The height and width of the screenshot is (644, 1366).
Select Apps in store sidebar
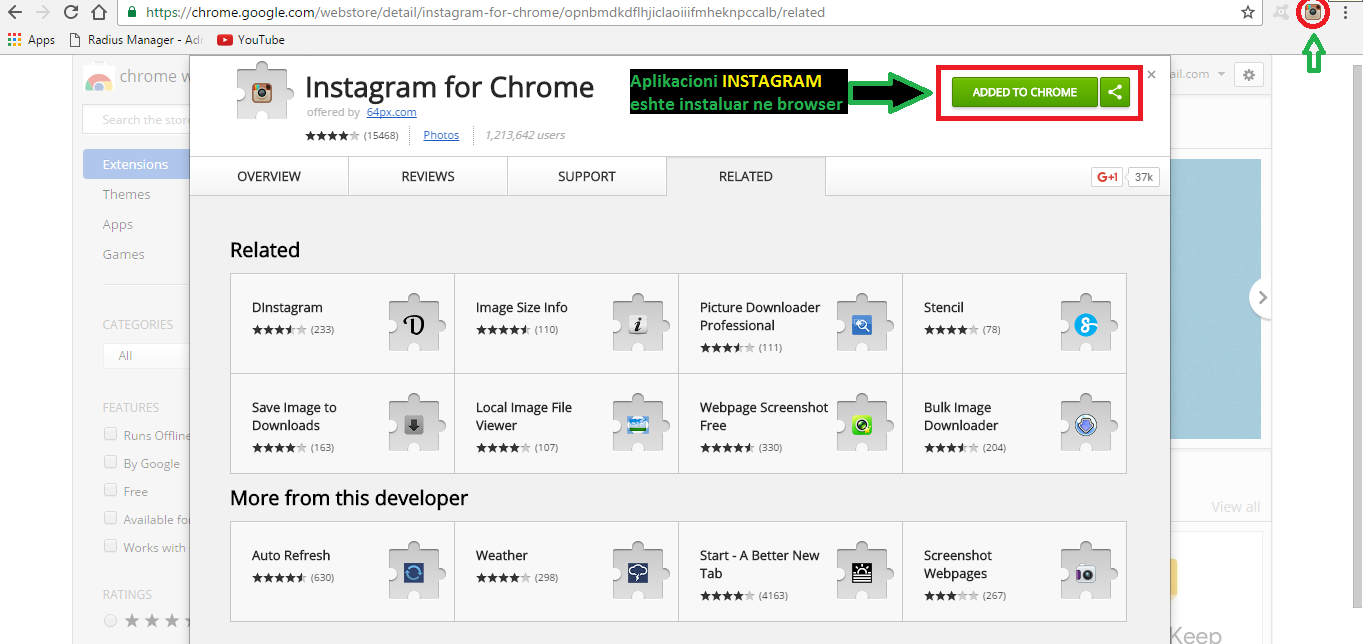click(118, 224)
